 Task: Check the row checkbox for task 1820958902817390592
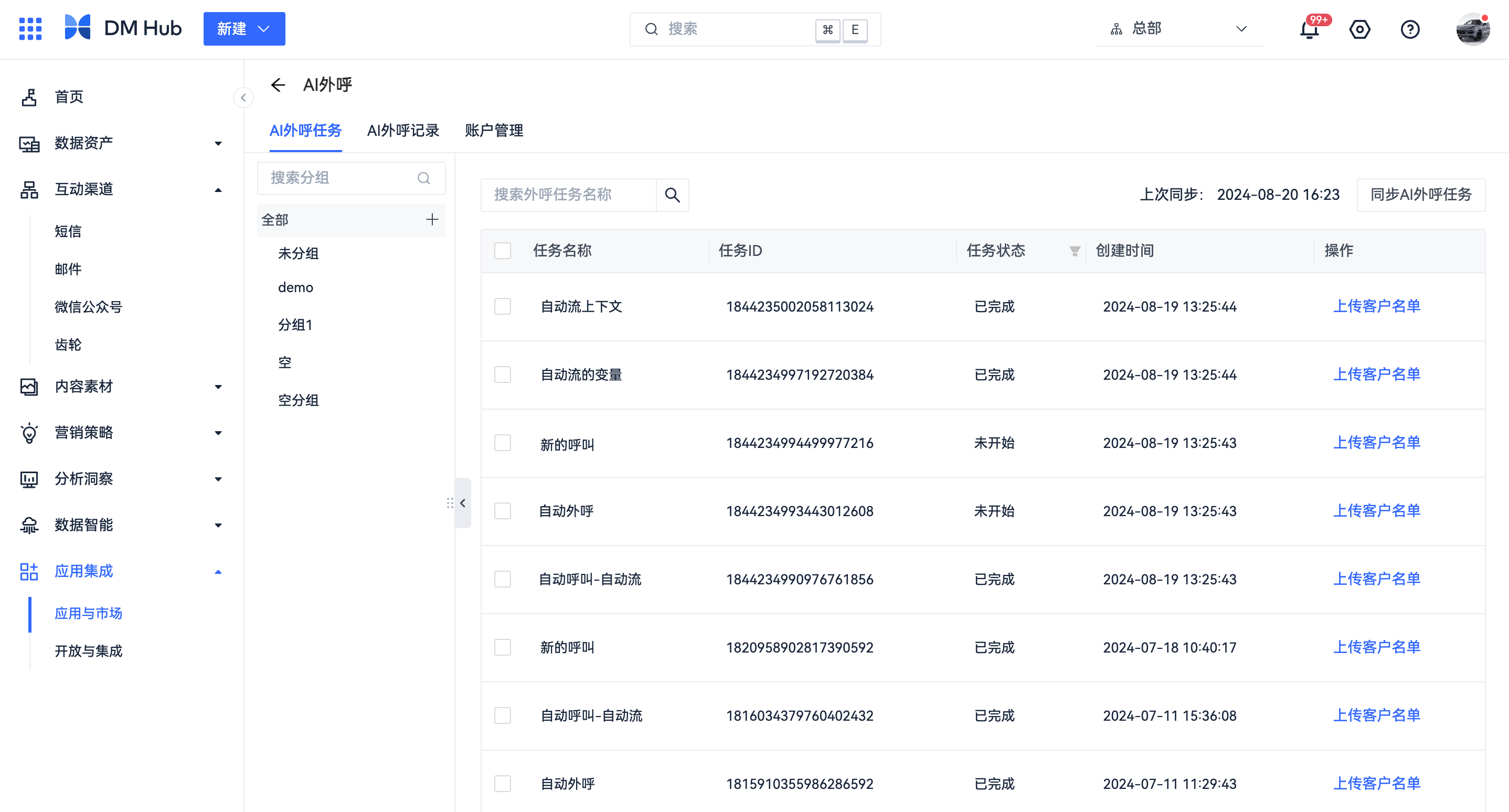tap(503, 647)
